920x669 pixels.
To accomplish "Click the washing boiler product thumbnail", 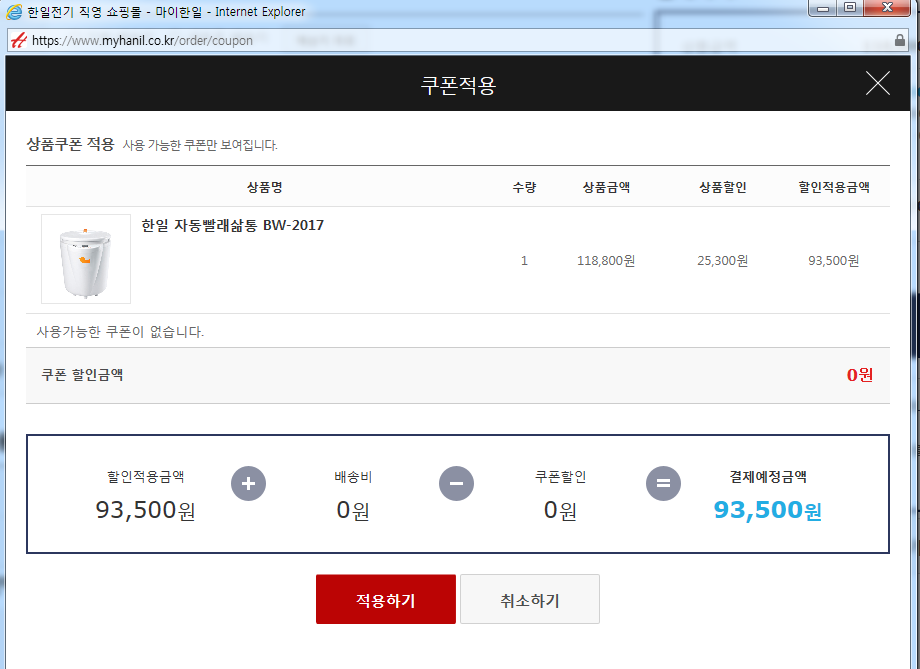I will (86, 259).
